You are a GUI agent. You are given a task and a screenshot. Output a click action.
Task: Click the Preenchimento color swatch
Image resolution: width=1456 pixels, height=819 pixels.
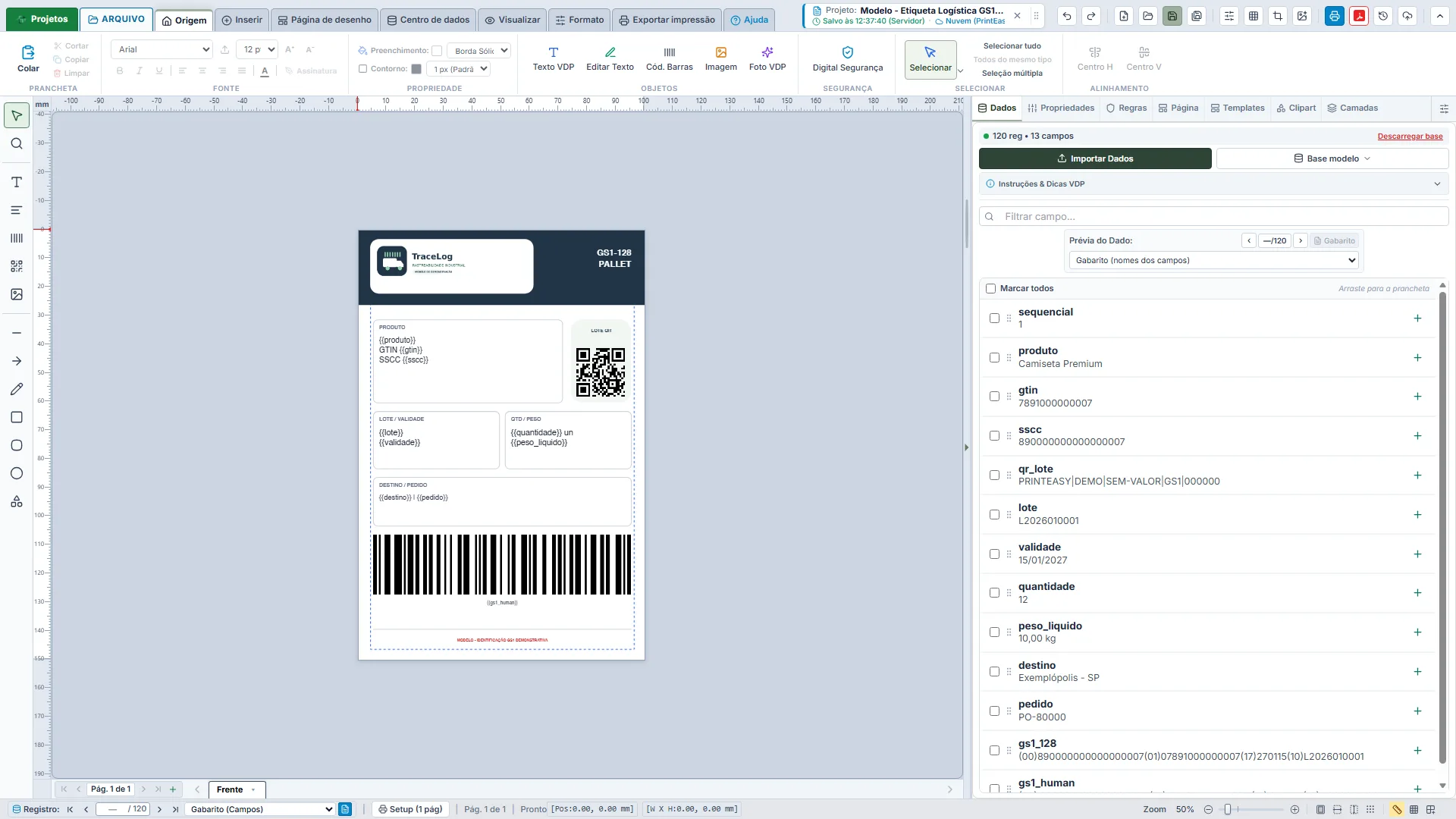(x=437, y=51)
